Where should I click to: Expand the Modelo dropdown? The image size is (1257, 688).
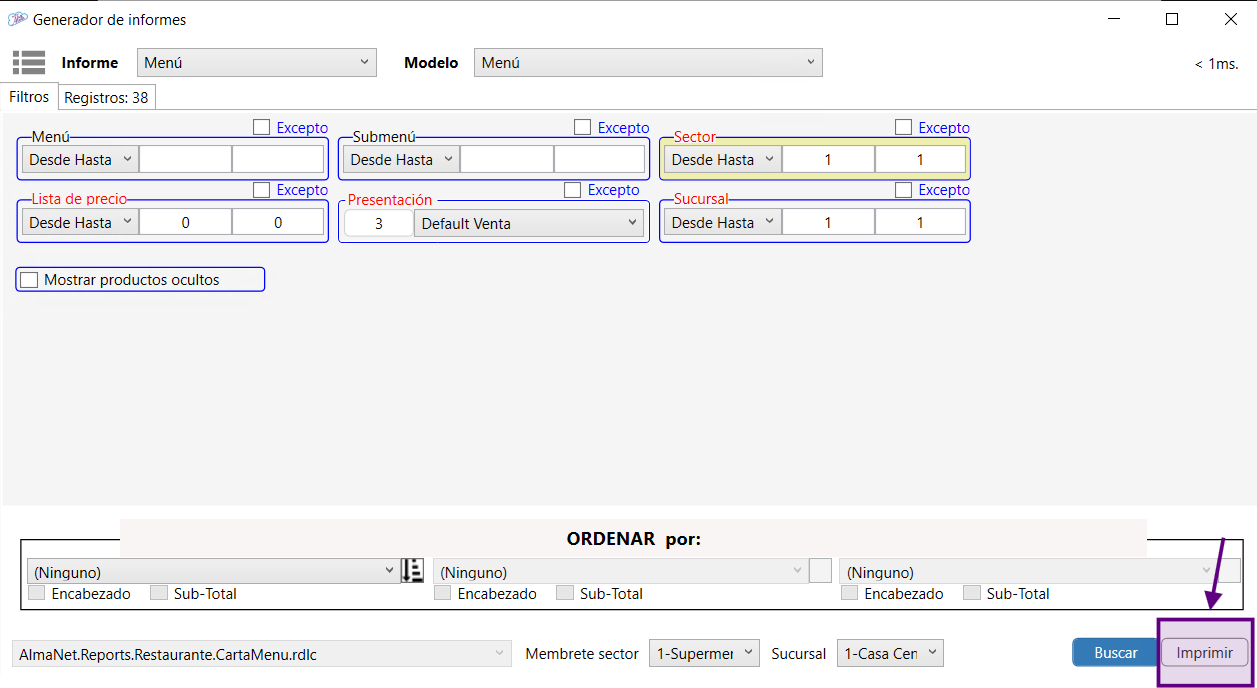click(x=647, y=63)
